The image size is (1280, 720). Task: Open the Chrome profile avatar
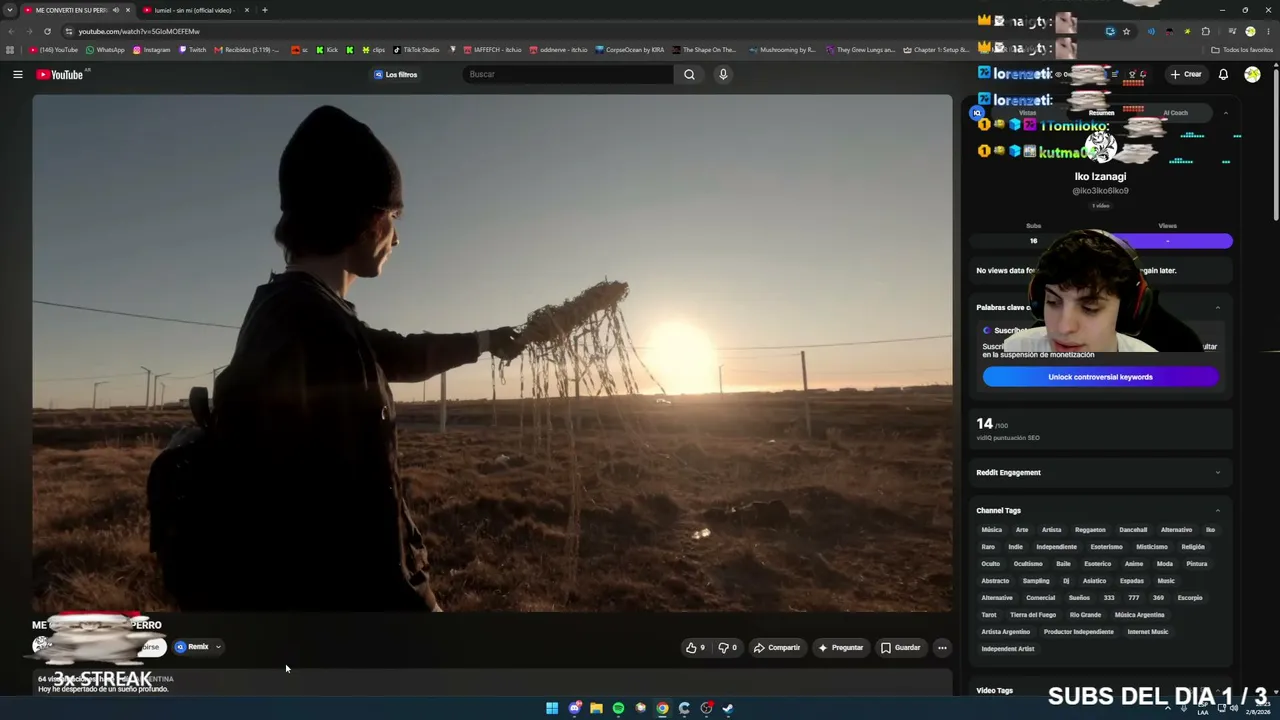(1250, 31)
